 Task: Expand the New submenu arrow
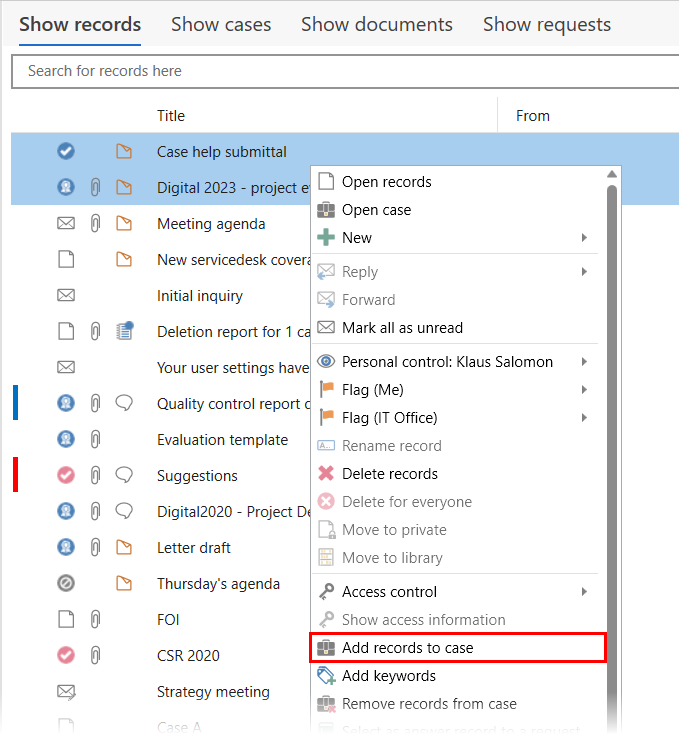(584, 237)
